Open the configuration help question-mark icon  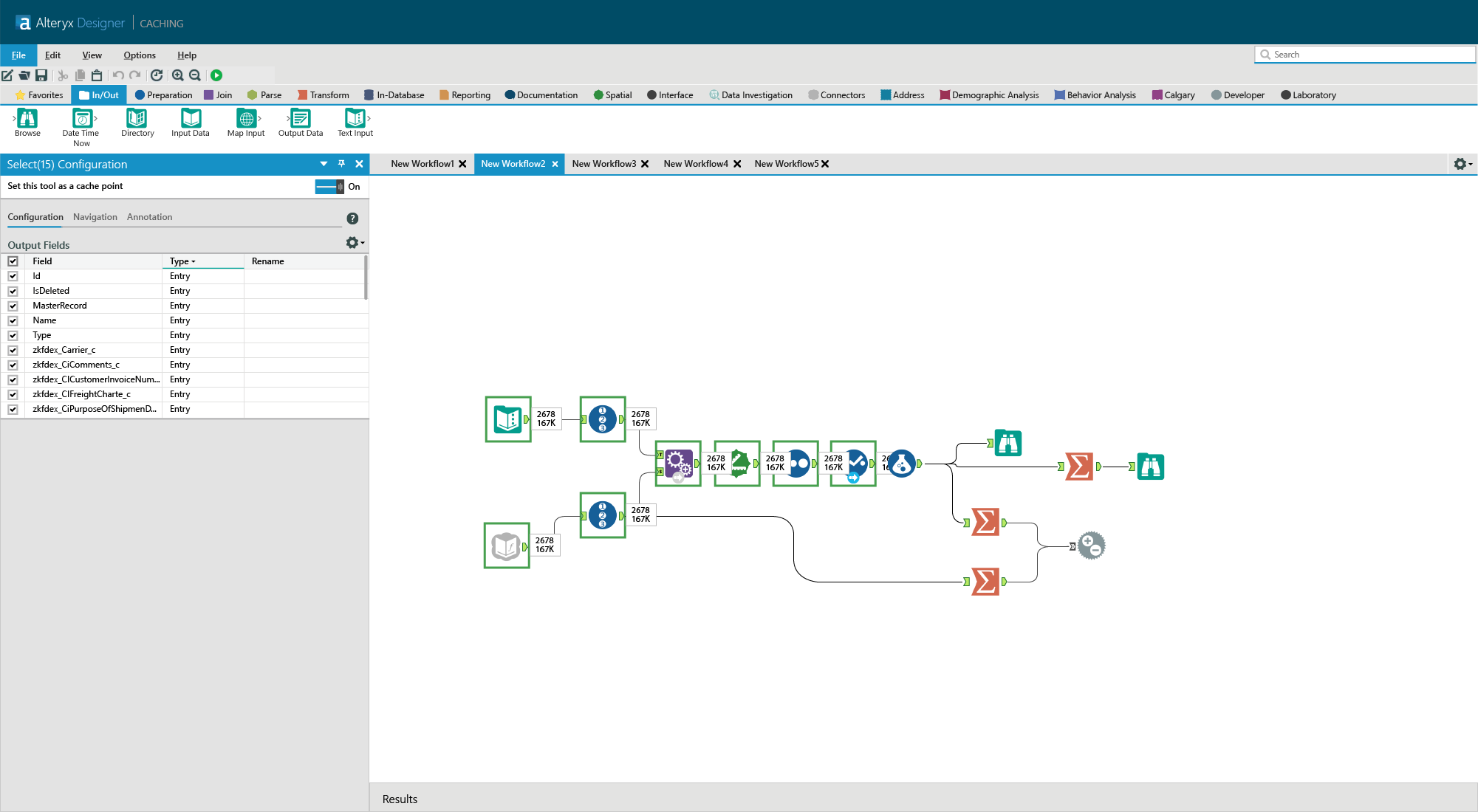352,219
